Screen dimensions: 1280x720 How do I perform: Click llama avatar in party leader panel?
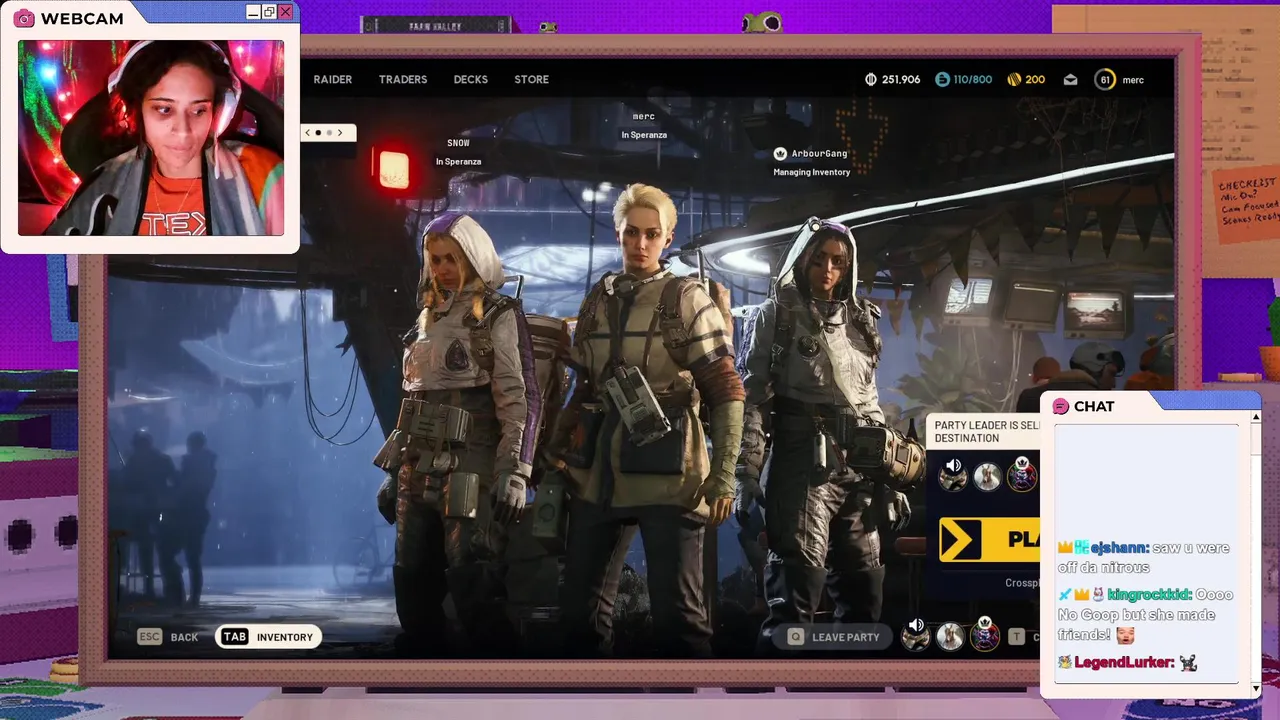[987, 476]
